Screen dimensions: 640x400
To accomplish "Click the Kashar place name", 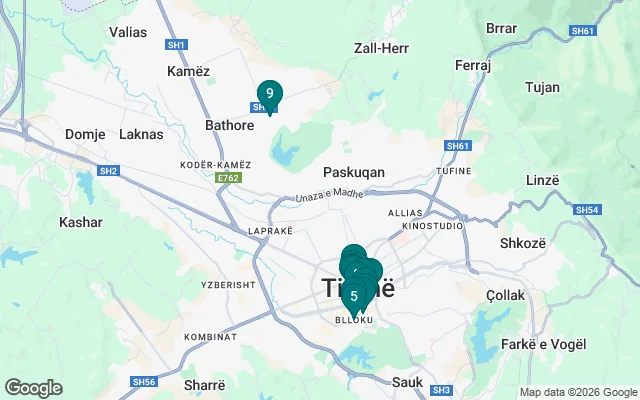I will tap(81, 222).
